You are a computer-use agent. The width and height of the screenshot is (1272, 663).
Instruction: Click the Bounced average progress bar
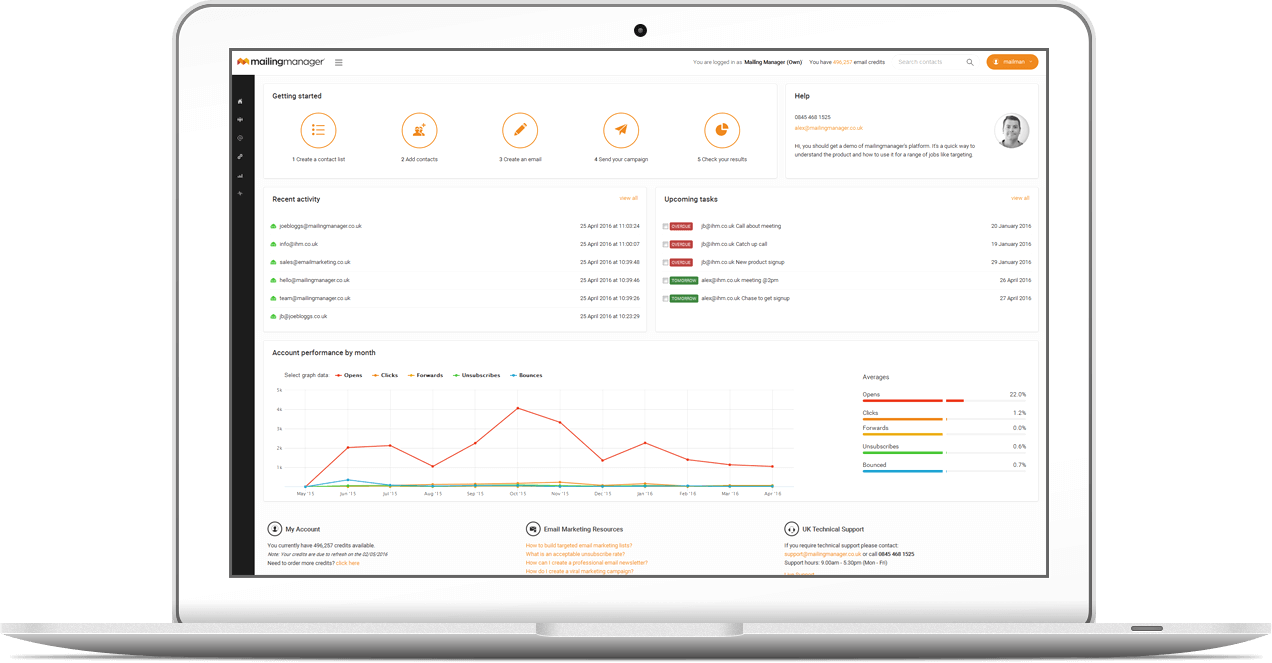click(x=944, y=470)
